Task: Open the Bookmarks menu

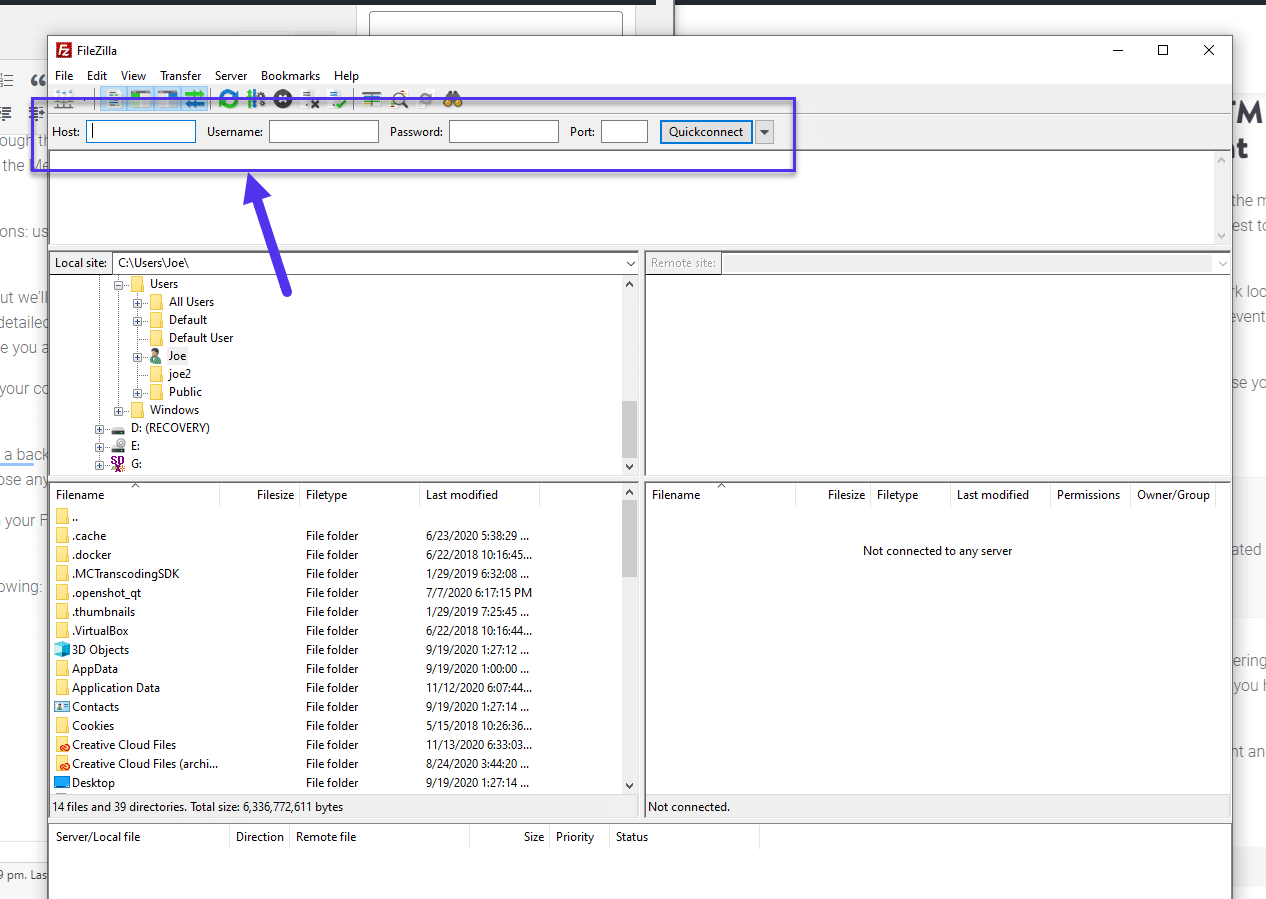Action: [290, 75]
